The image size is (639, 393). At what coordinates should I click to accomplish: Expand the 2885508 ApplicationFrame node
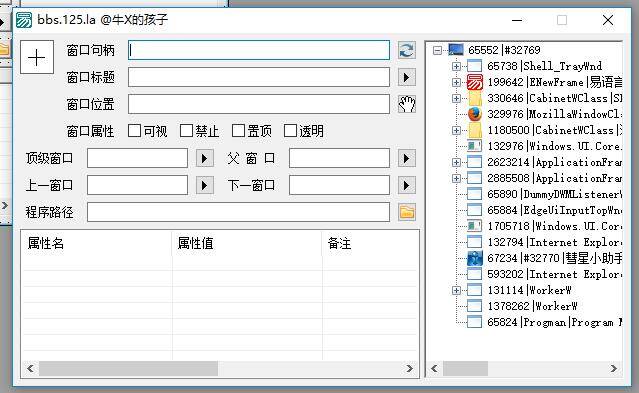(456, 178)
